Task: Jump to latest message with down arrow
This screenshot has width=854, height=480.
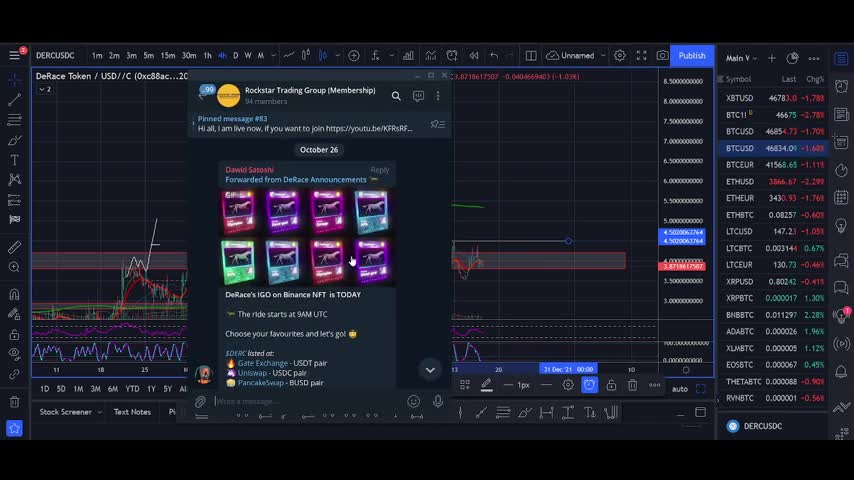Action: (x=430, y=370)
